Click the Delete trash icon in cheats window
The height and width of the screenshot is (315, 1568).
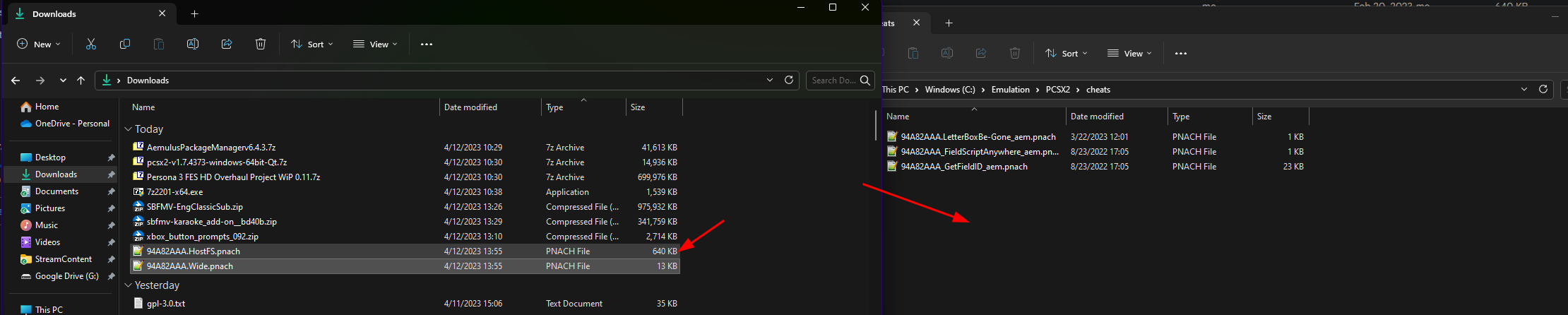pyautogui.click(x=1015, y=53)
